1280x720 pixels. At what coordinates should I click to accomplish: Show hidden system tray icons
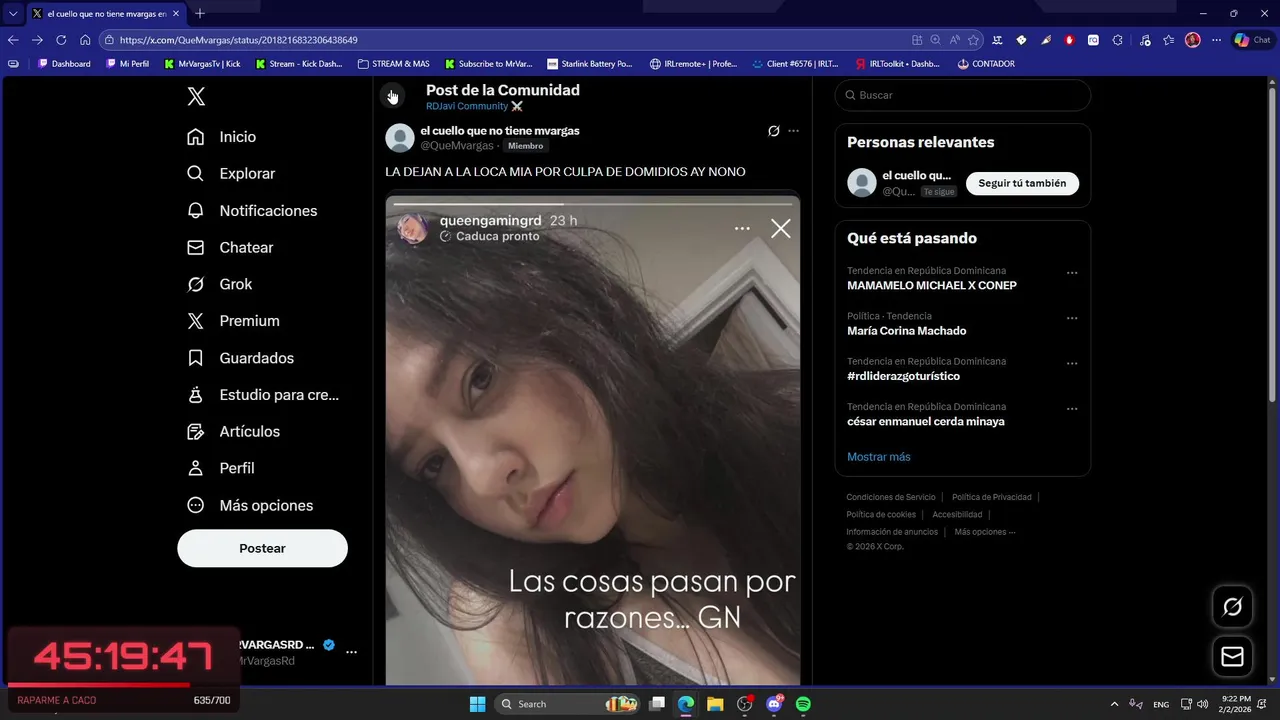(x=1114, y=704)
